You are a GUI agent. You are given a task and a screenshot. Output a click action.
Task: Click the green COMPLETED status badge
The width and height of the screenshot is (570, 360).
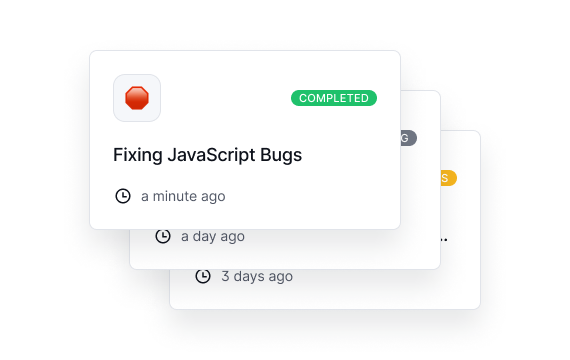334,98
